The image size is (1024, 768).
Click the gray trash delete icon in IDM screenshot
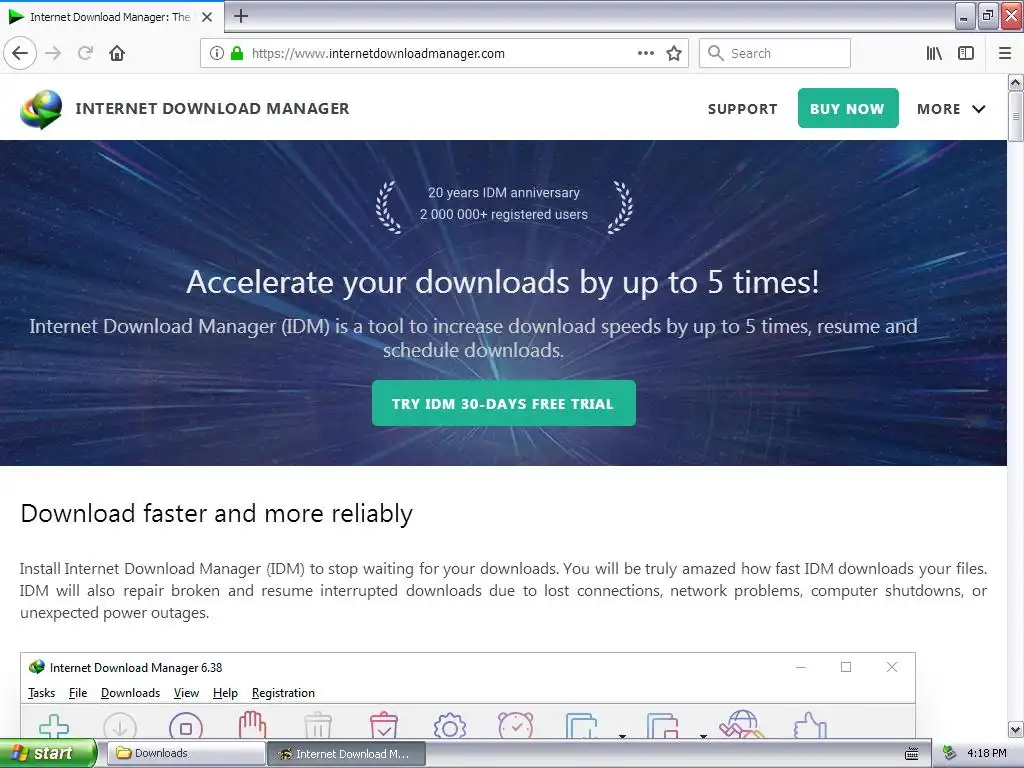[318, 726]
